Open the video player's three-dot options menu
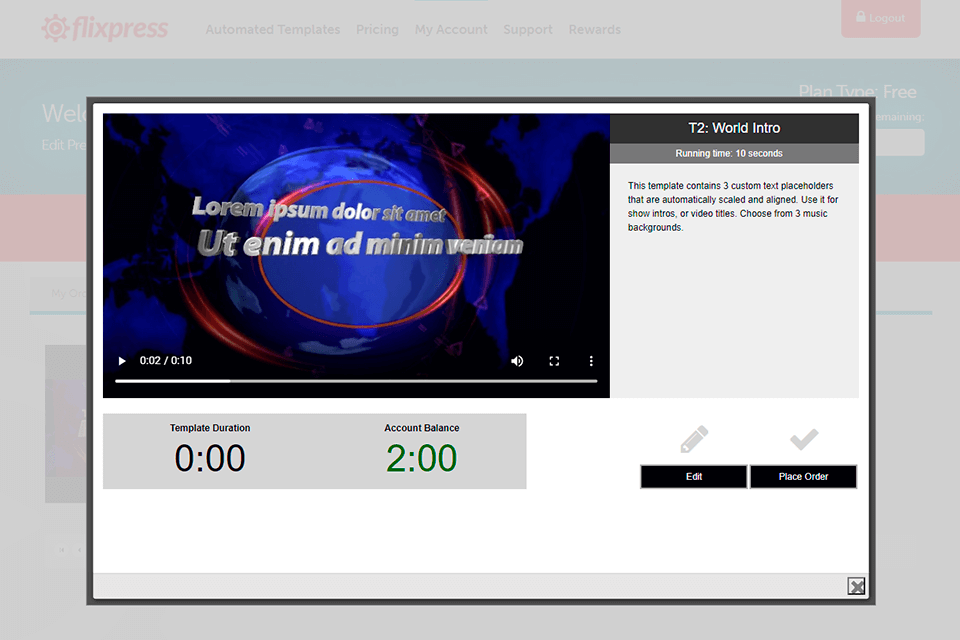Viewport: 960px width, 640px height. 590,361
